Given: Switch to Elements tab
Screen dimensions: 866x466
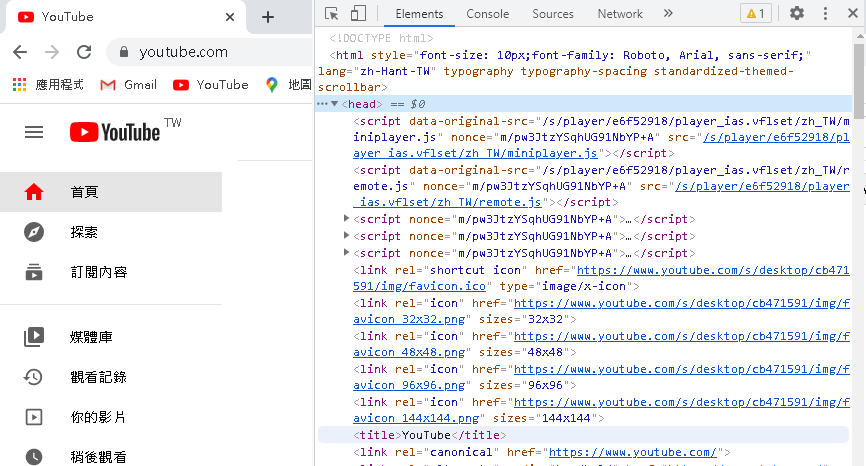Looking at the screenshot, I should (x=419, y=14).
